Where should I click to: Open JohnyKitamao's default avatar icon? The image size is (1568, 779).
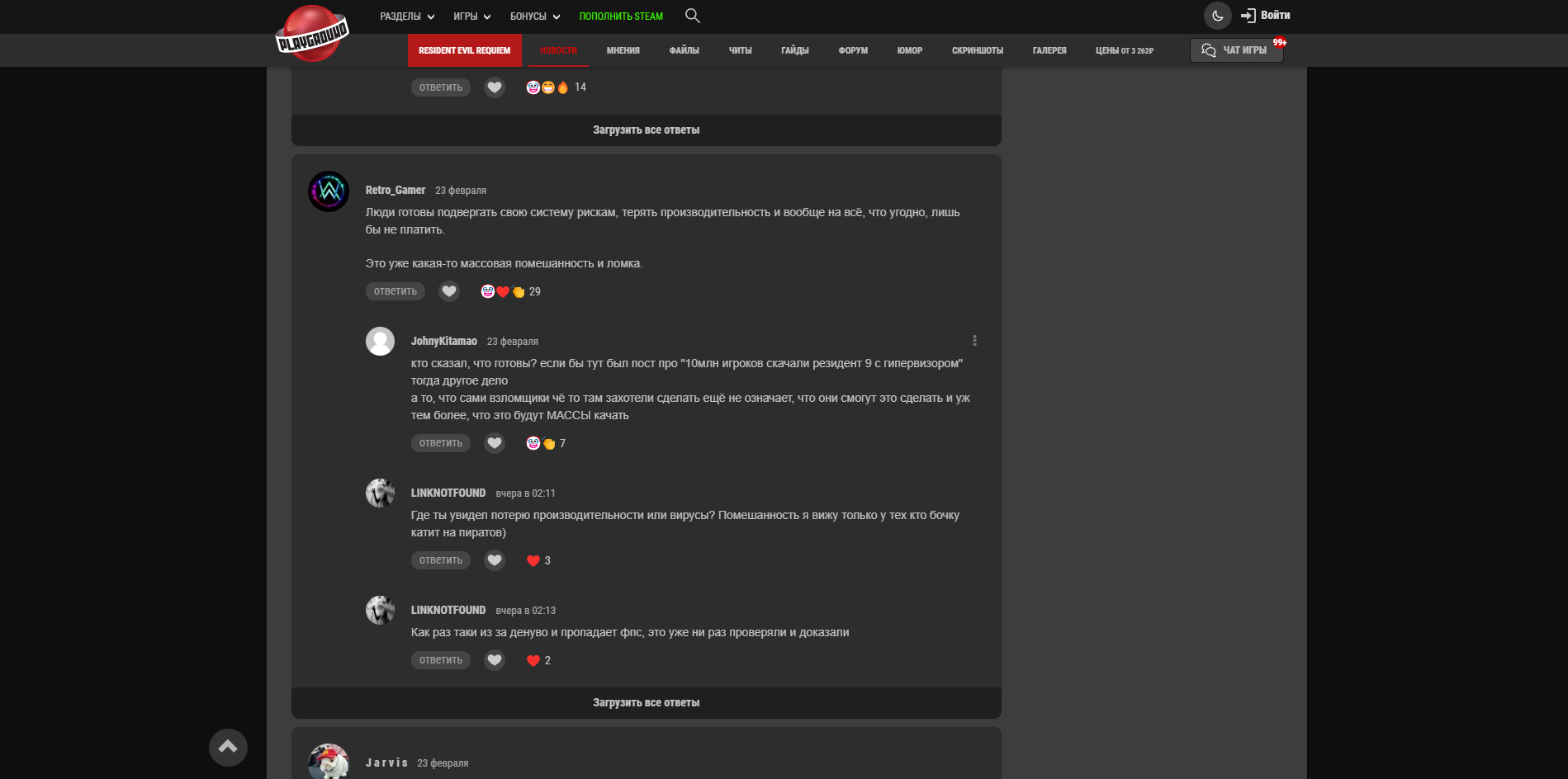pos(380,341)
